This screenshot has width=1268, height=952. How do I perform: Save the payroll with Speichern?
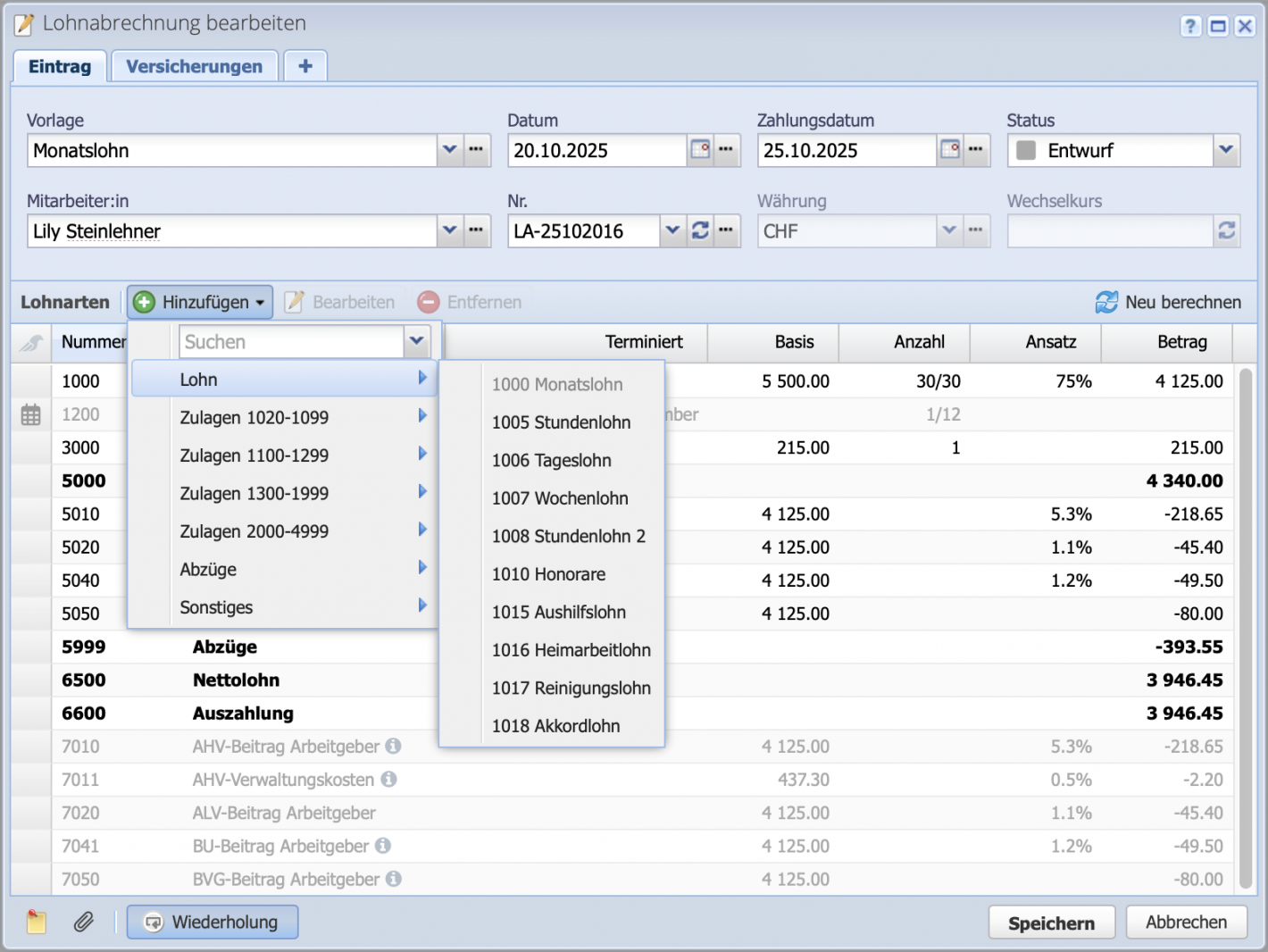(1051, 922)
